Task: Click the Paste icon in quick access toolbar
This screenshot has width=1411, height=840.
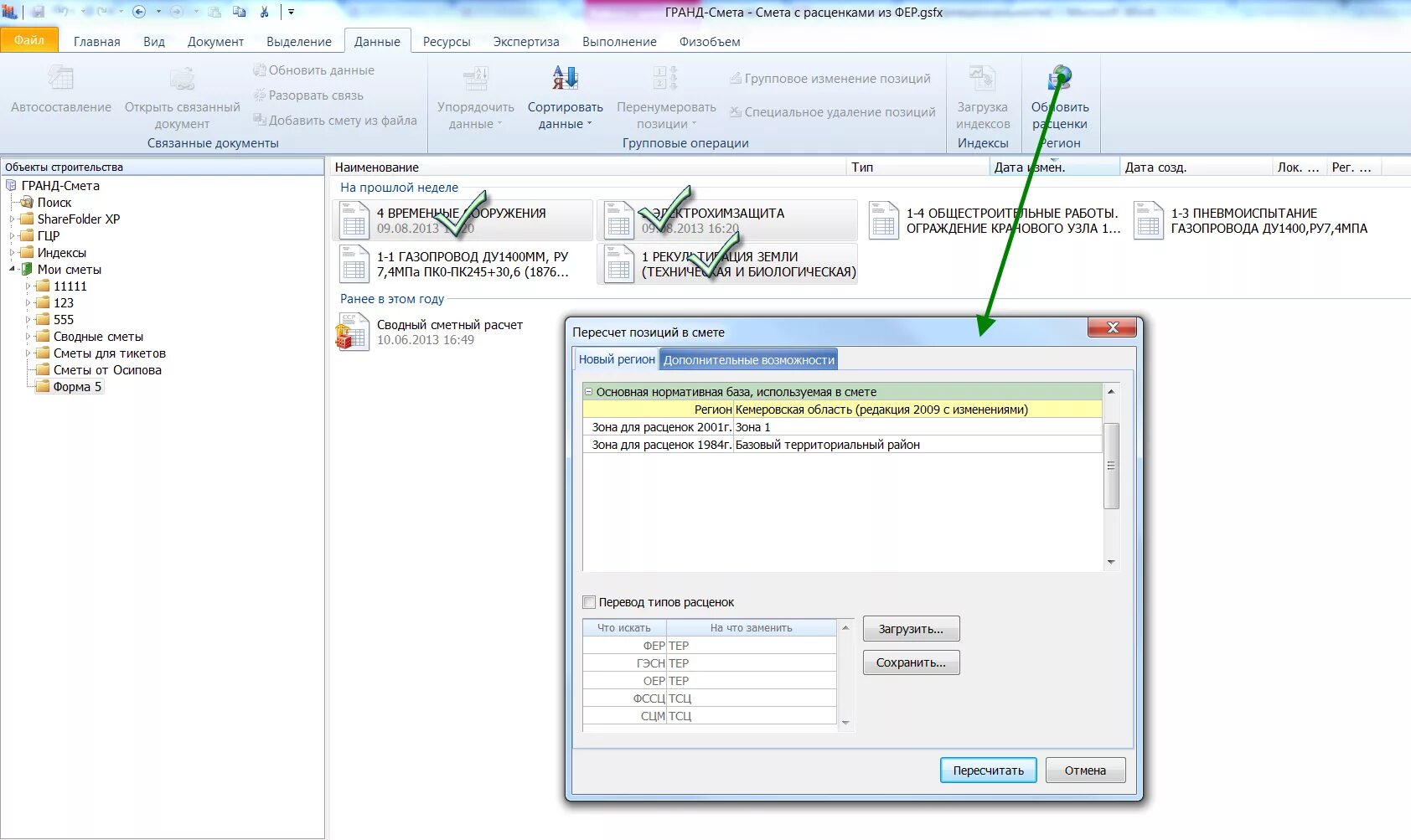Action: (214, 12)
